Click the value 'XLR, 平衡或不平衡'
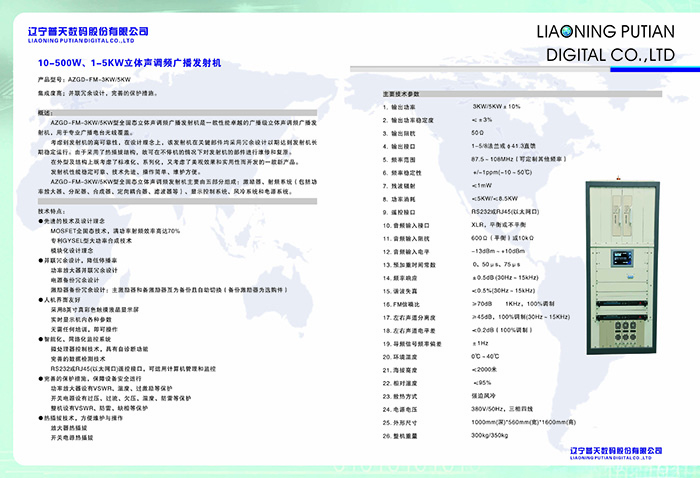Image resolution: width=700 pixels, height=478 pixels. click(x=498, y=225)
